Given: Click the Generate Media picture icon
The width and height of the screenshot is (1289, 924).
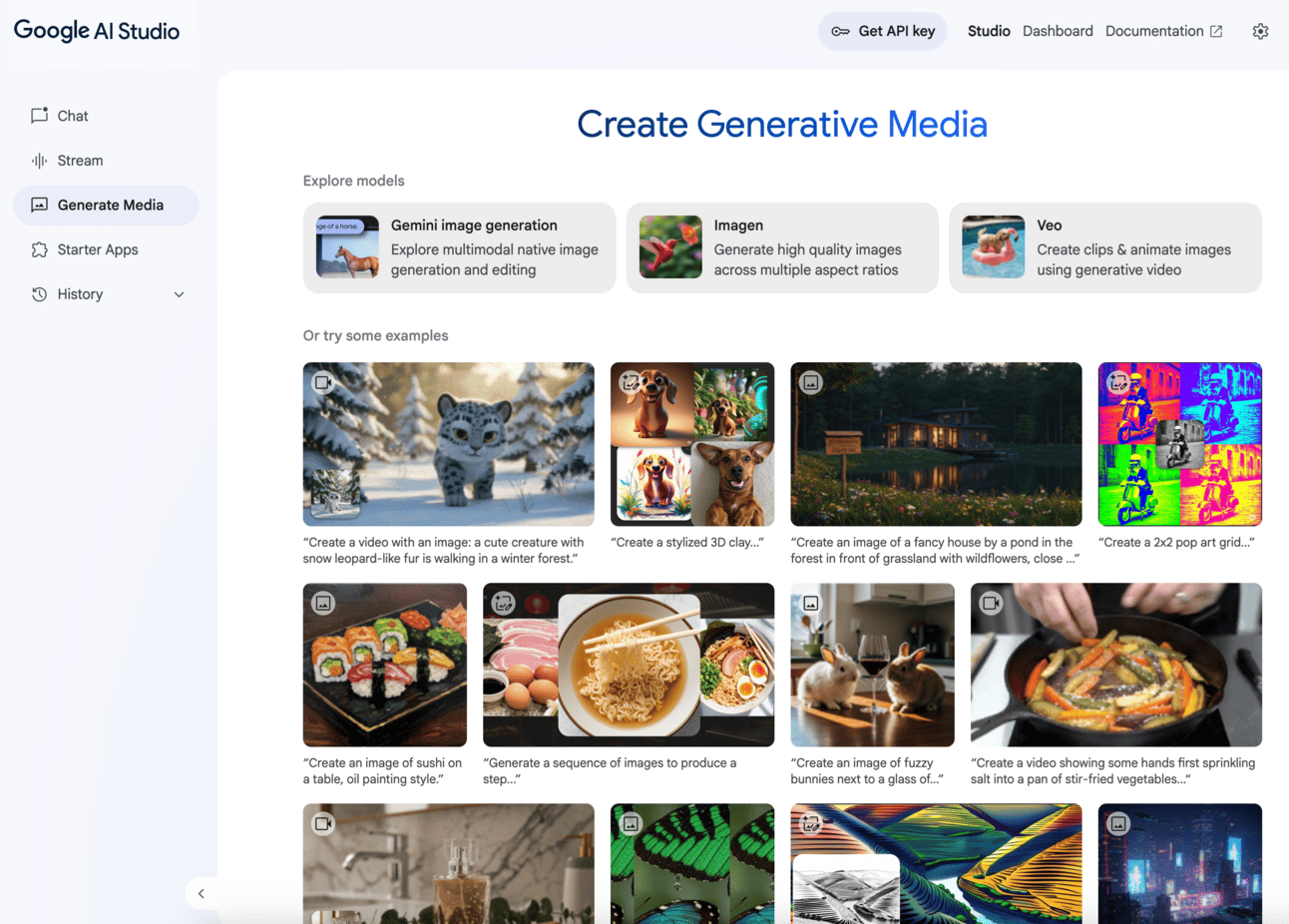Looking at the screenshot, I should click(39, 206).
